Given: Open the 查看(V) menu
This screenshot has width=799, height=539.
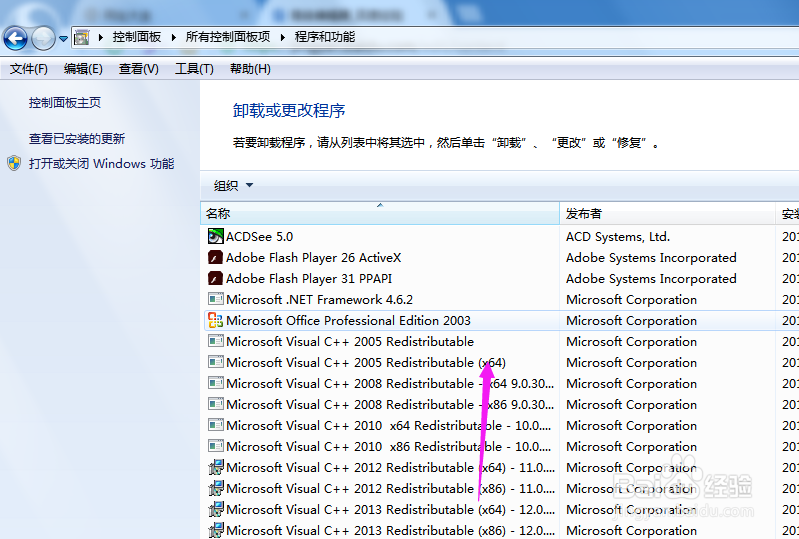Looking at the screenshot, I should click(139, 69).
